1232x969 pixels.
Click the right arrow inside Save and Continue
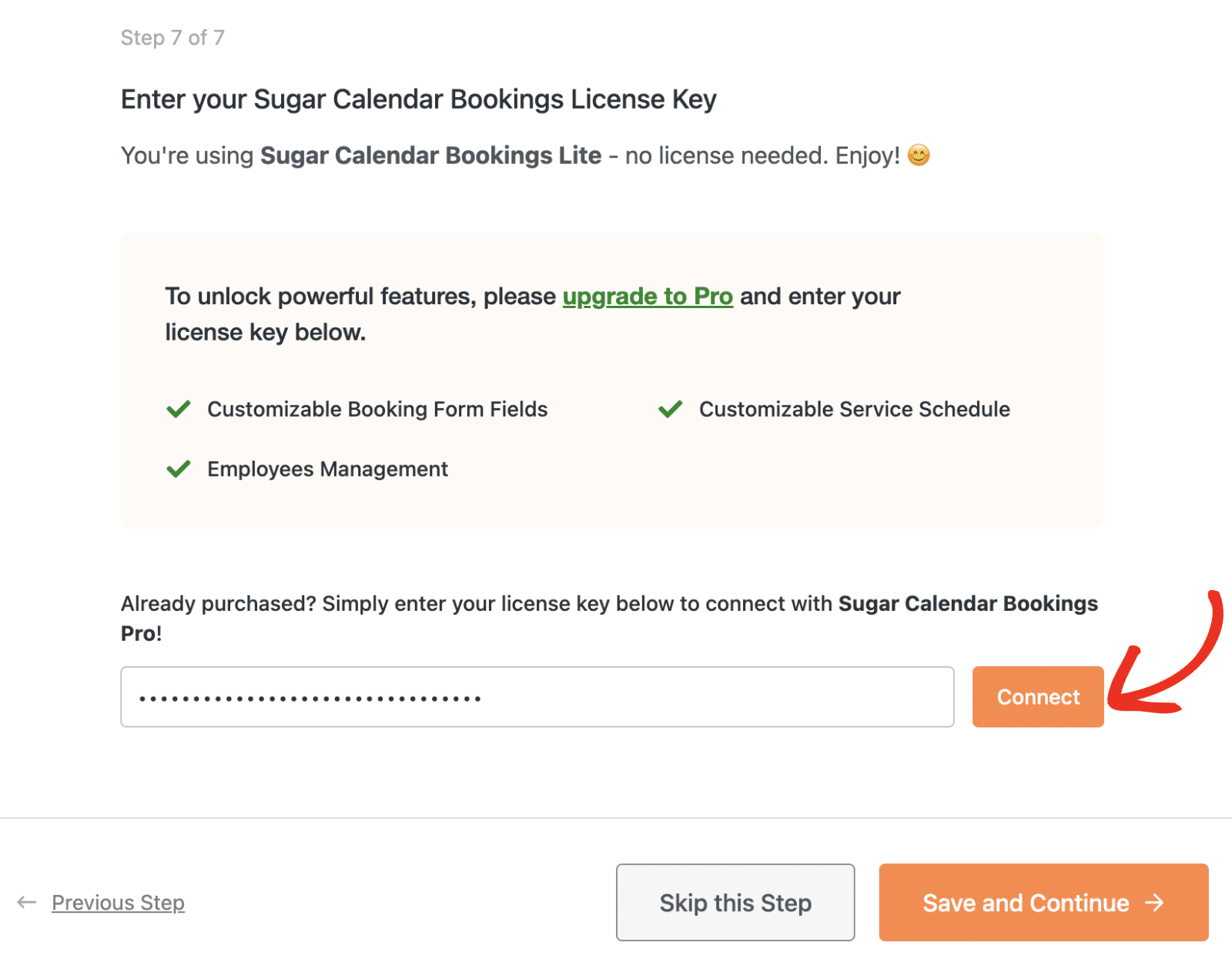click(x=1153, y=902)
